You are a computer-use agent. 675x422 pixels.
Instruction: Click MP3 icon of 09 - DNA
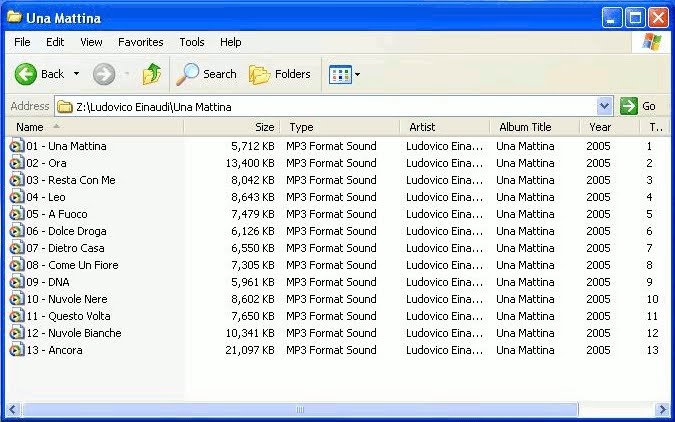click(16, 282)
